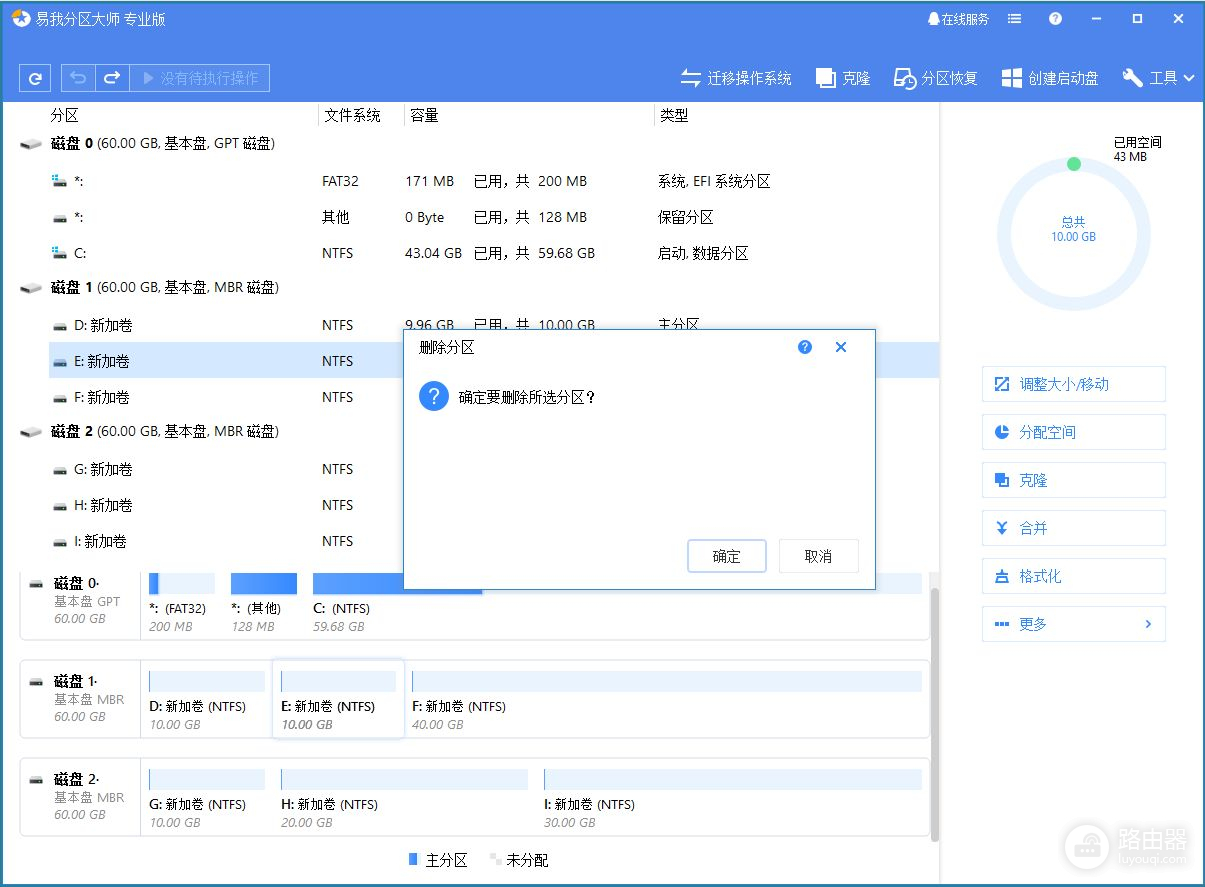
Task: Click the help question mark in delete dialog
Action: tap(805, 347)
